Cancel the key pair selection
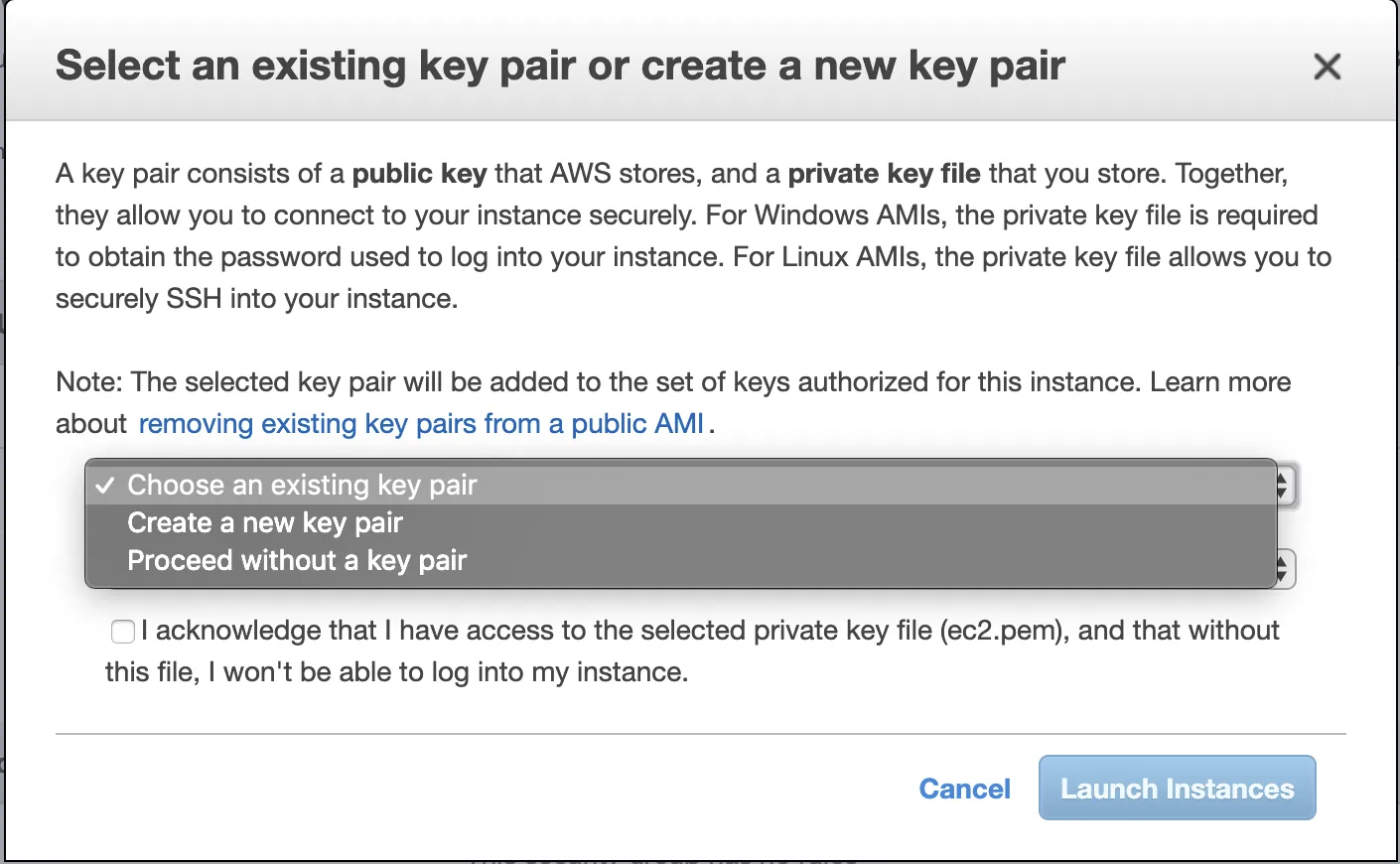1400x864 pixels. [964, 789]
